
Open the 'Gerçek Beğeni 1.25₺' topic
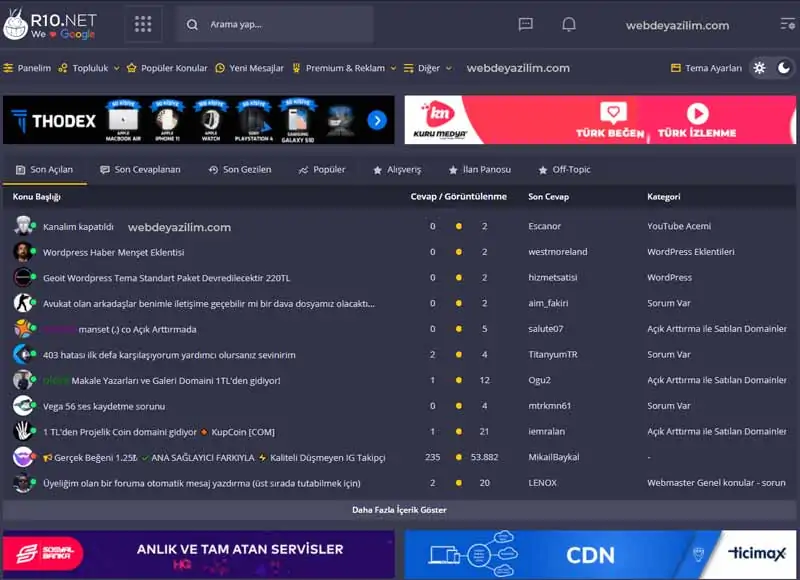[x=214, y=458]
